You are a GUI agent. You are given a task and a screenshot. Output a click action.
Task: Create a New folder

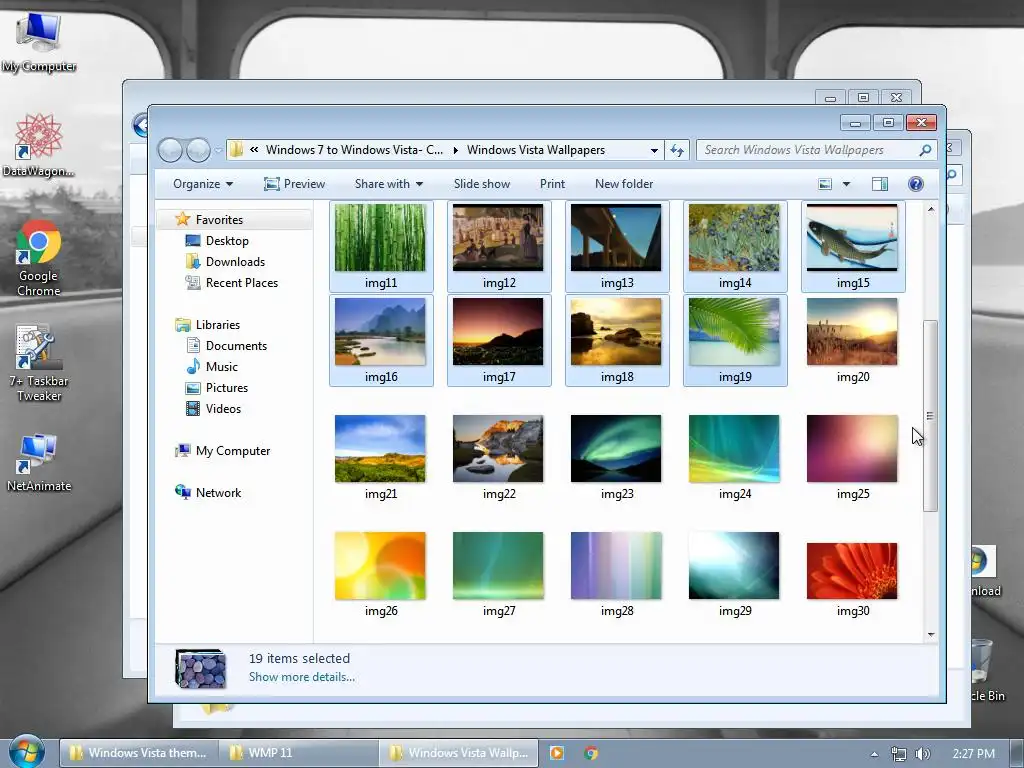tap(624, 184)
